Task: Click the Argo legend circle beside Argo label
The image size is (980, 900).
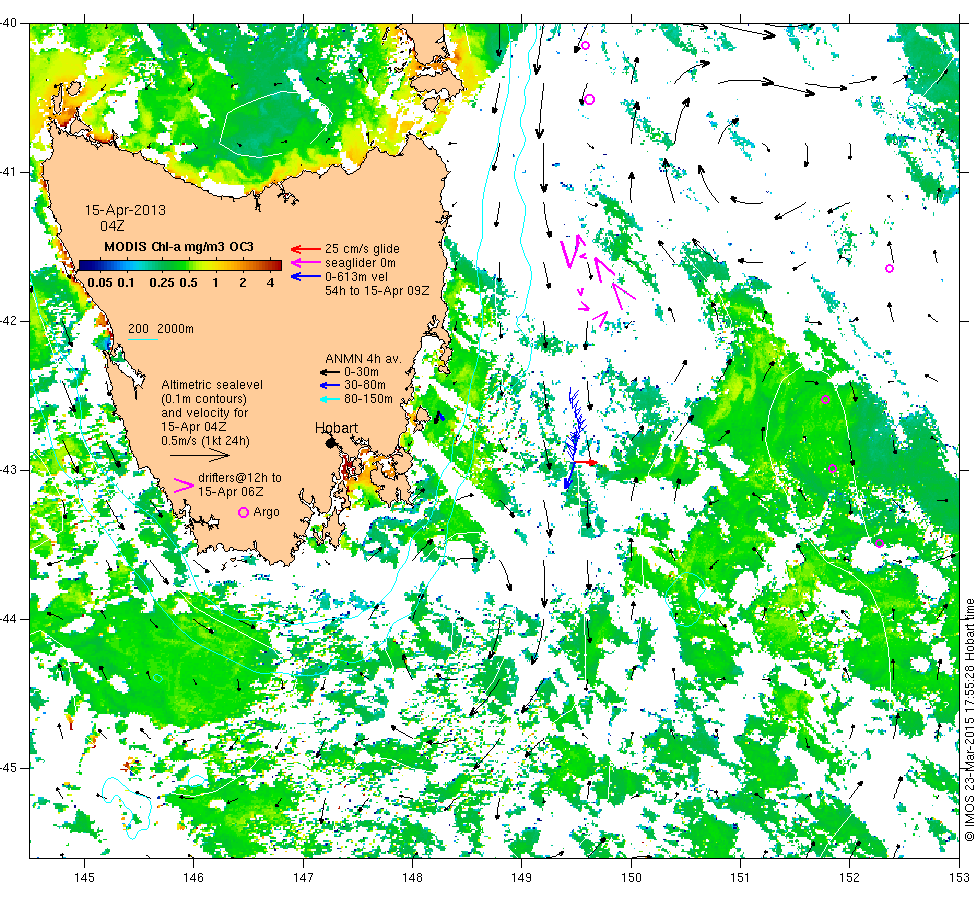Action: [x=244, y=512]
